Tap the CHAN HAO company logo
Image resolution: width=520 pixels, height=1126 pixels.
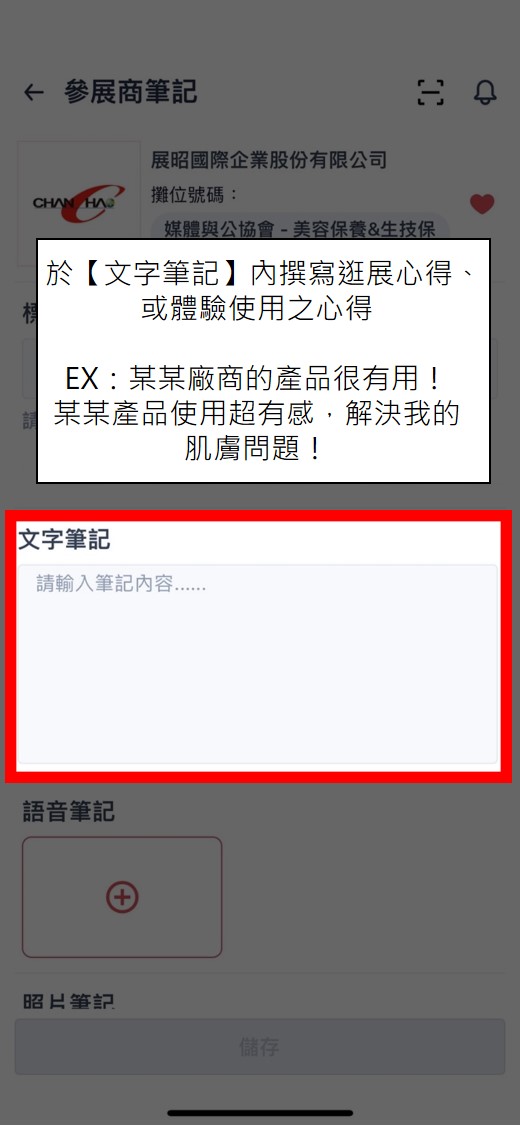79,203
